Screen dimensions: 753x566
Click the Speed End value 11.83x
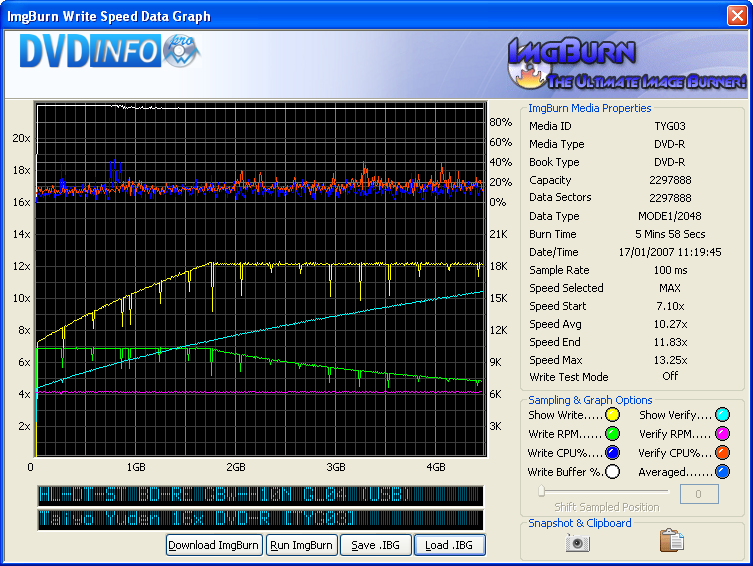point(670,342)
